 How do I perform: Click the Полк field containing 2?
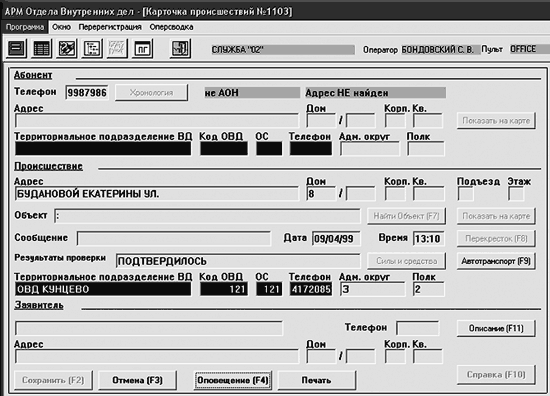(x=428, y=289)
